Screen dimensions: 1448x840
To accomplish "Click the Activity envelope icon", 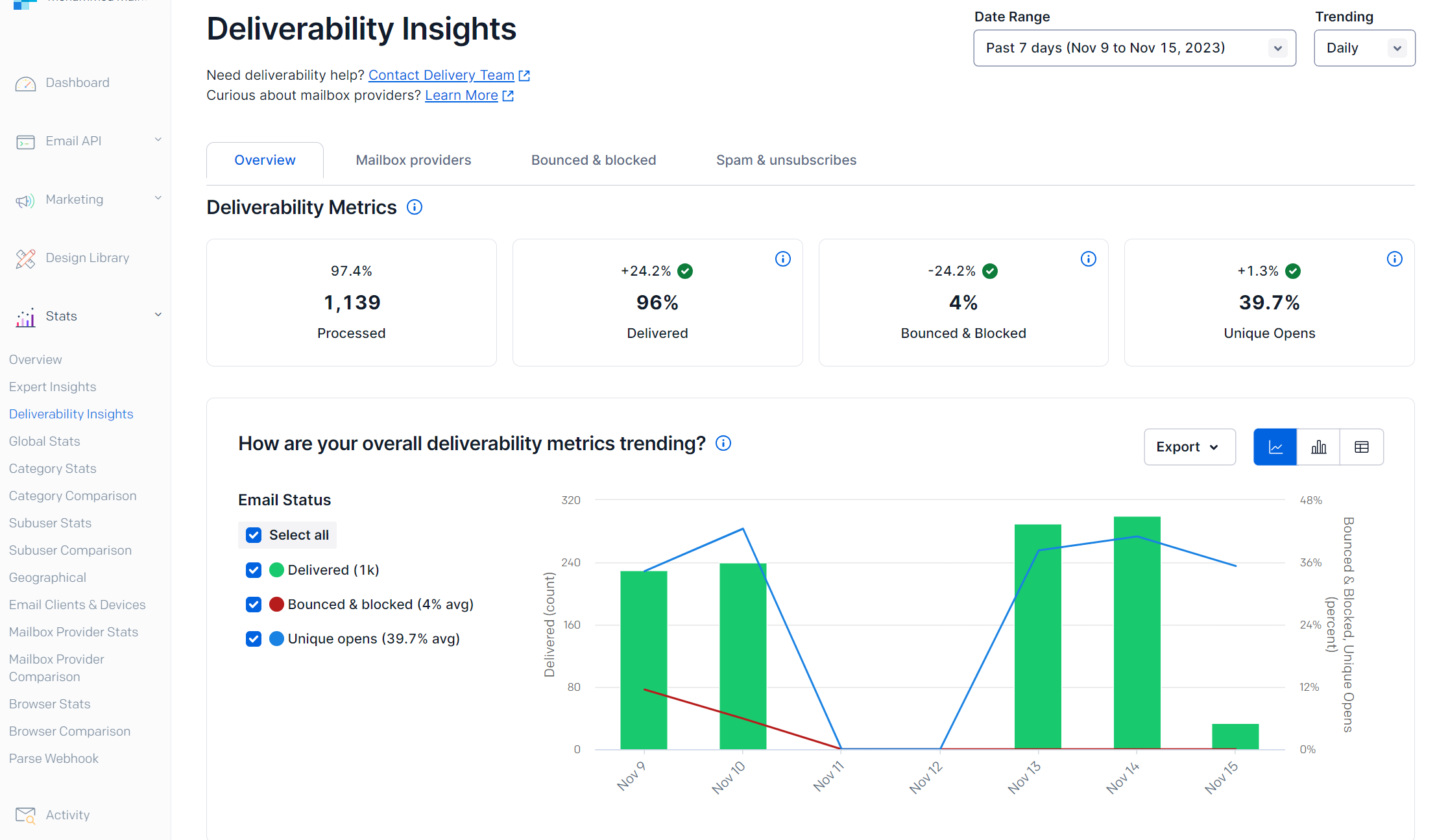I will (x=25, y=815).
